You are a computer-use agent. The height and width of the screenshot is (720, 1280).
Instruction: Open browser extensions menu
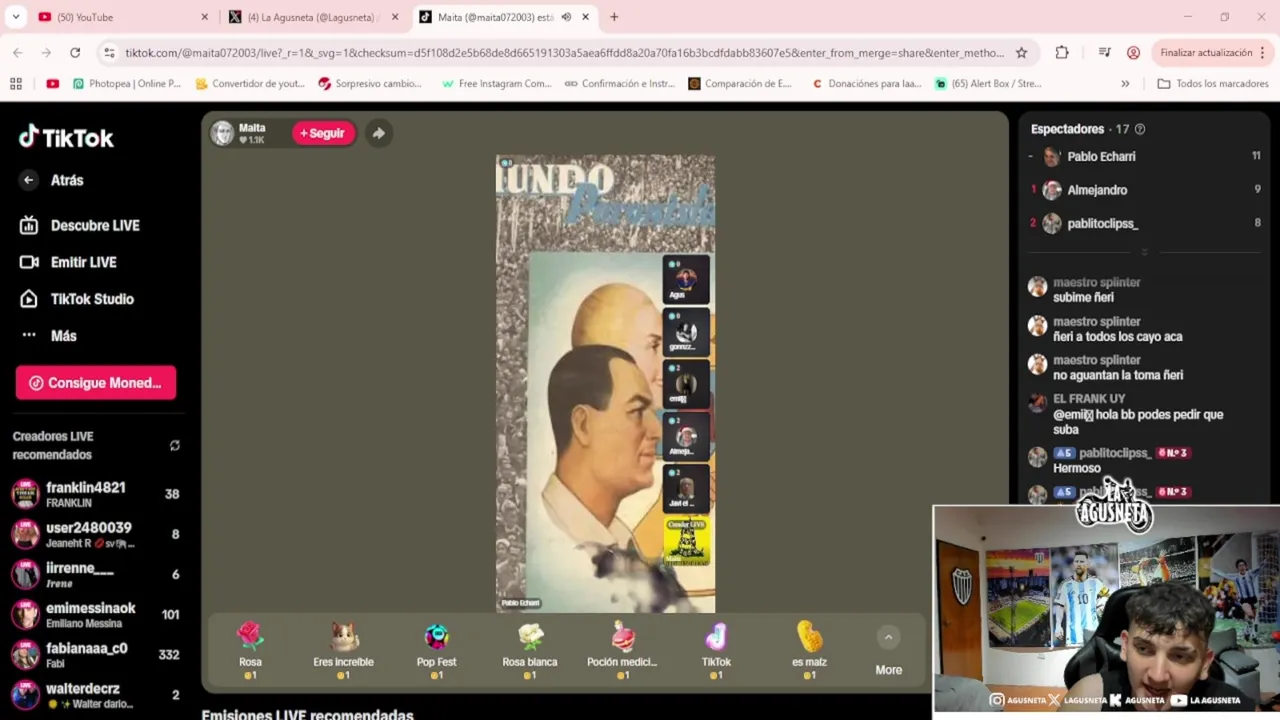[x=1062, y=53]
